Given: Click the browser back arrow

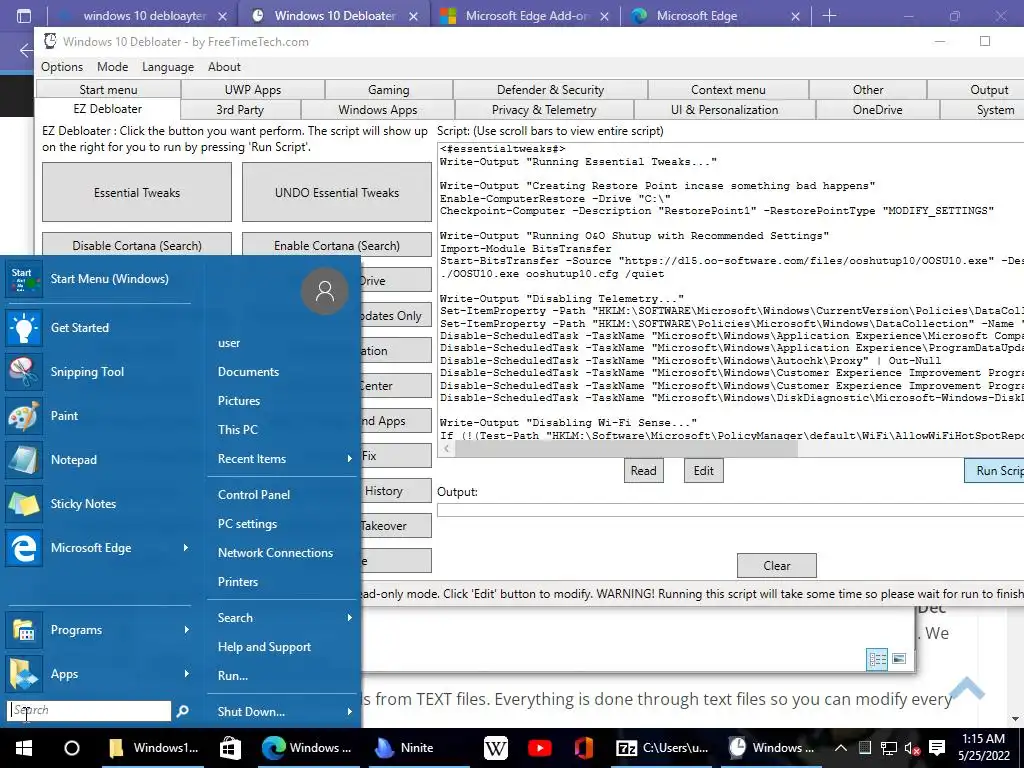Looking at the screenshot, I should (x=25, y=50).
